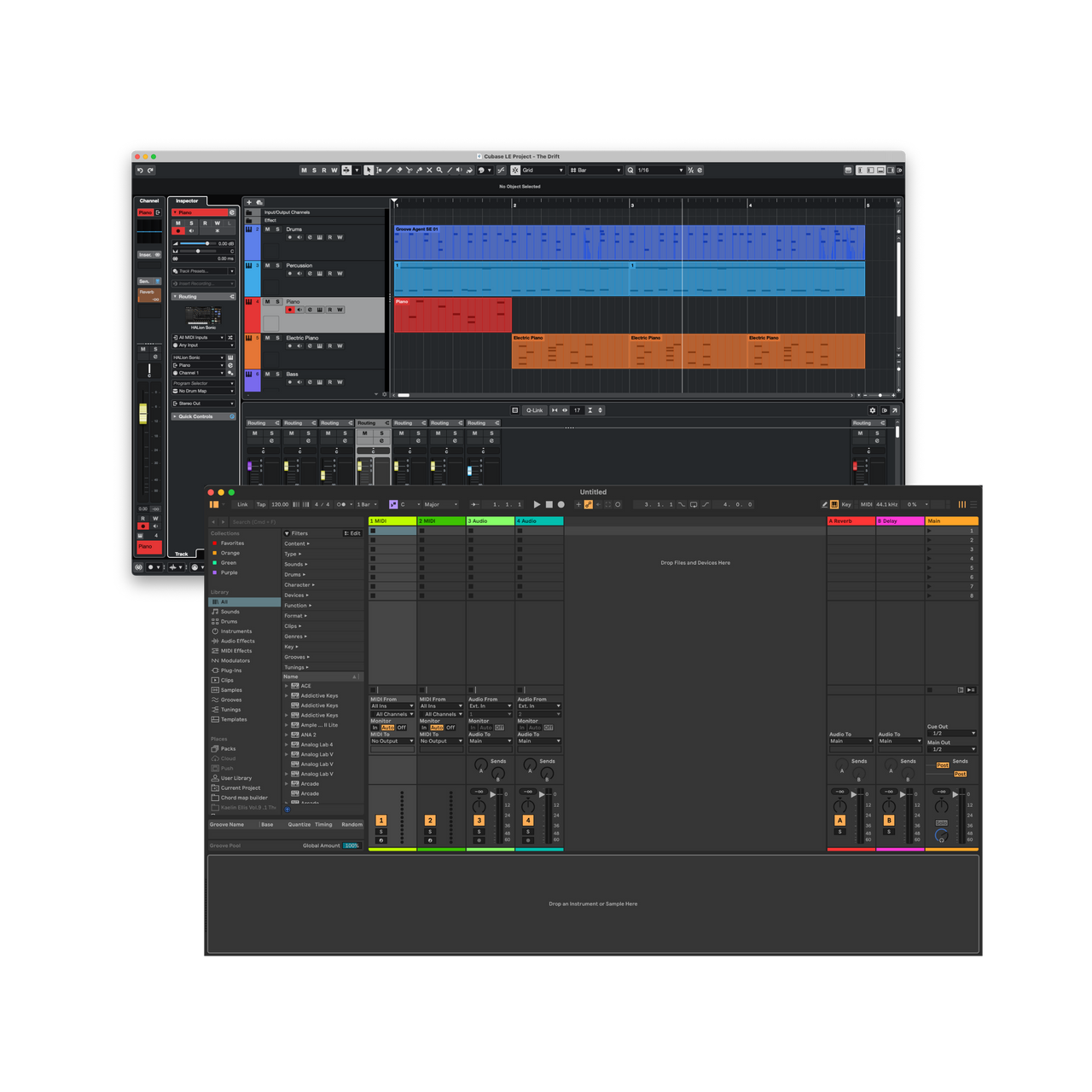
Task: Open the 1/16 quantize preset dropdown
Action: [660, 170]
